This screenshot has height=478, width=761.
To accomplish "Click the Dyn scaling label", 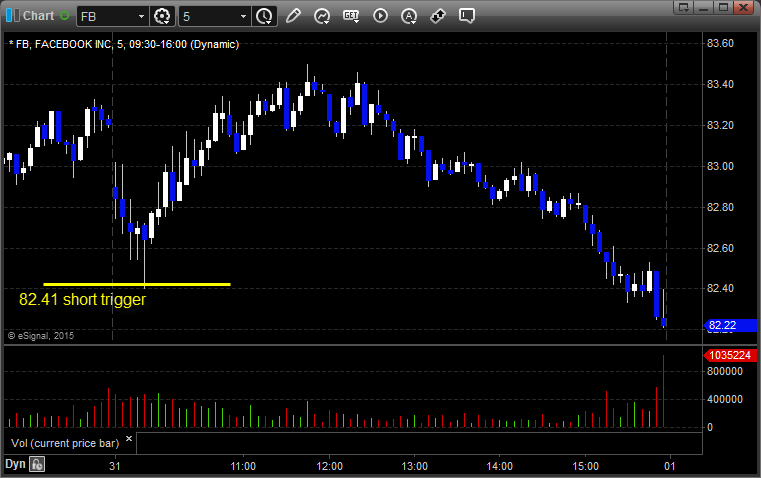I will pos(15,464).
